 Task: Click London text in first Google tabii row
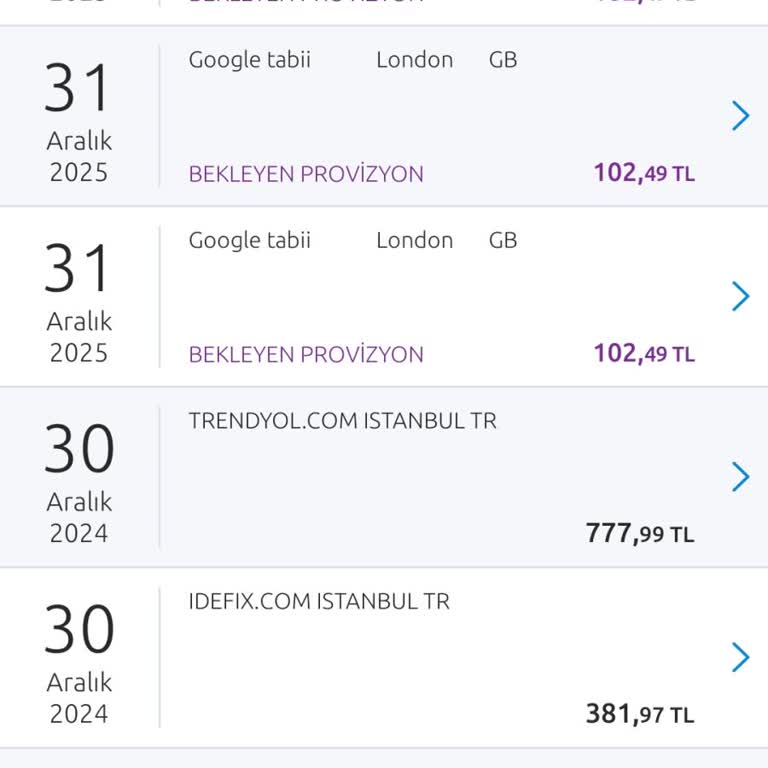click(x=414, y=60)
